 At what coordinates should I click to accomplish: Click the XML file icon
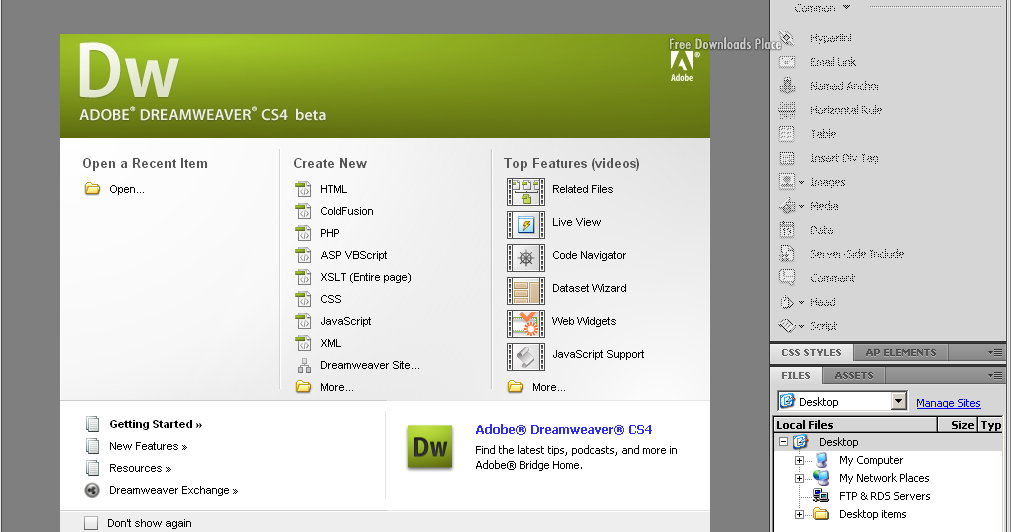click(x=303, y=343)
